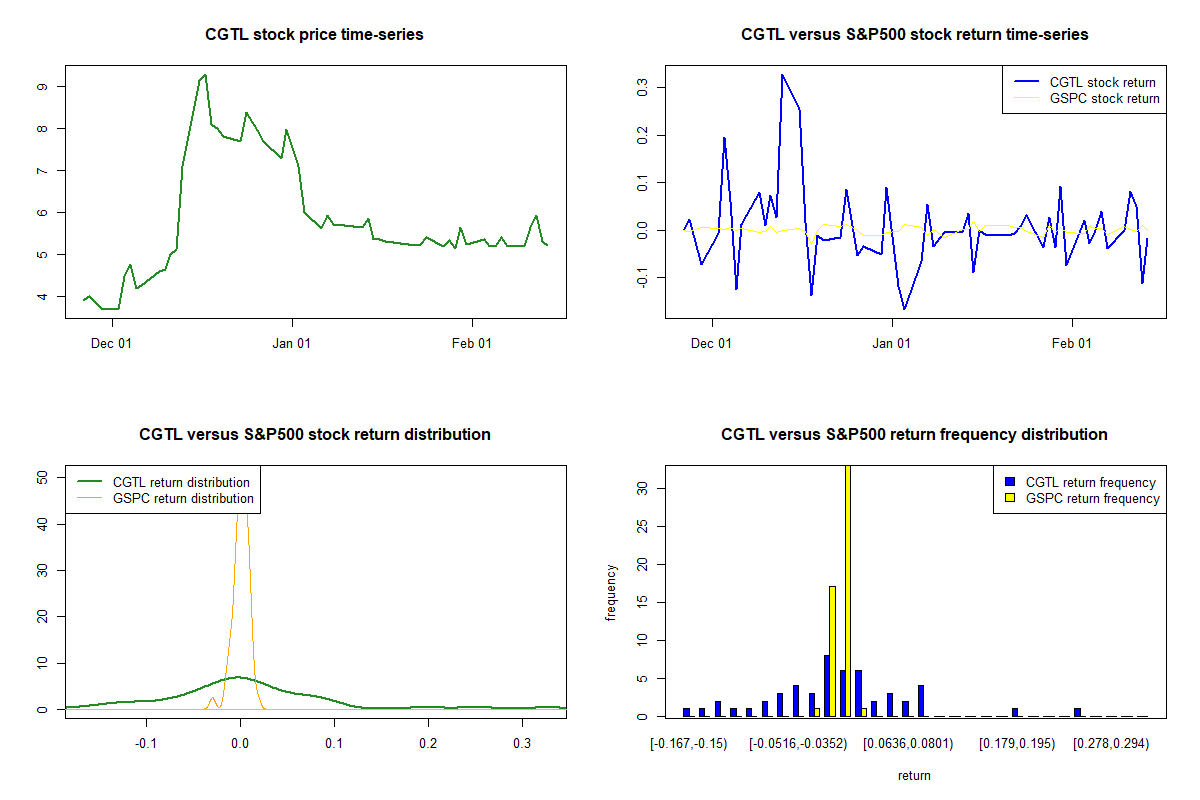Click the '[-0.167,-0.15)' bin label
The image size is (1200, 800).
tap(689, 744)
